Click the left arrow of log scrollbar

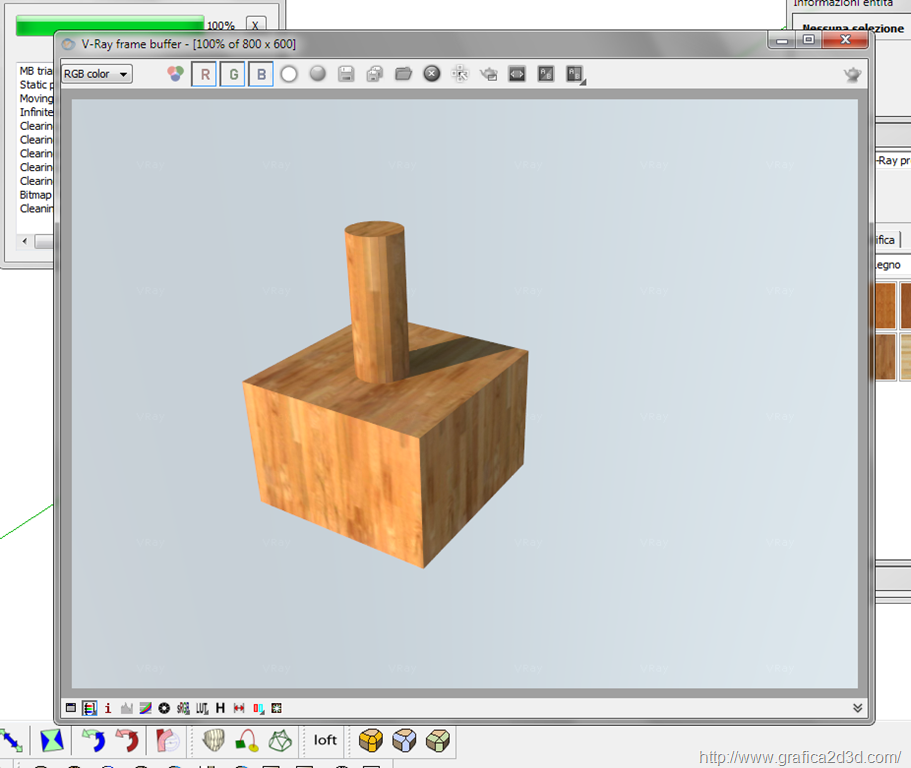pyautogui.click(x=27, y=241)
